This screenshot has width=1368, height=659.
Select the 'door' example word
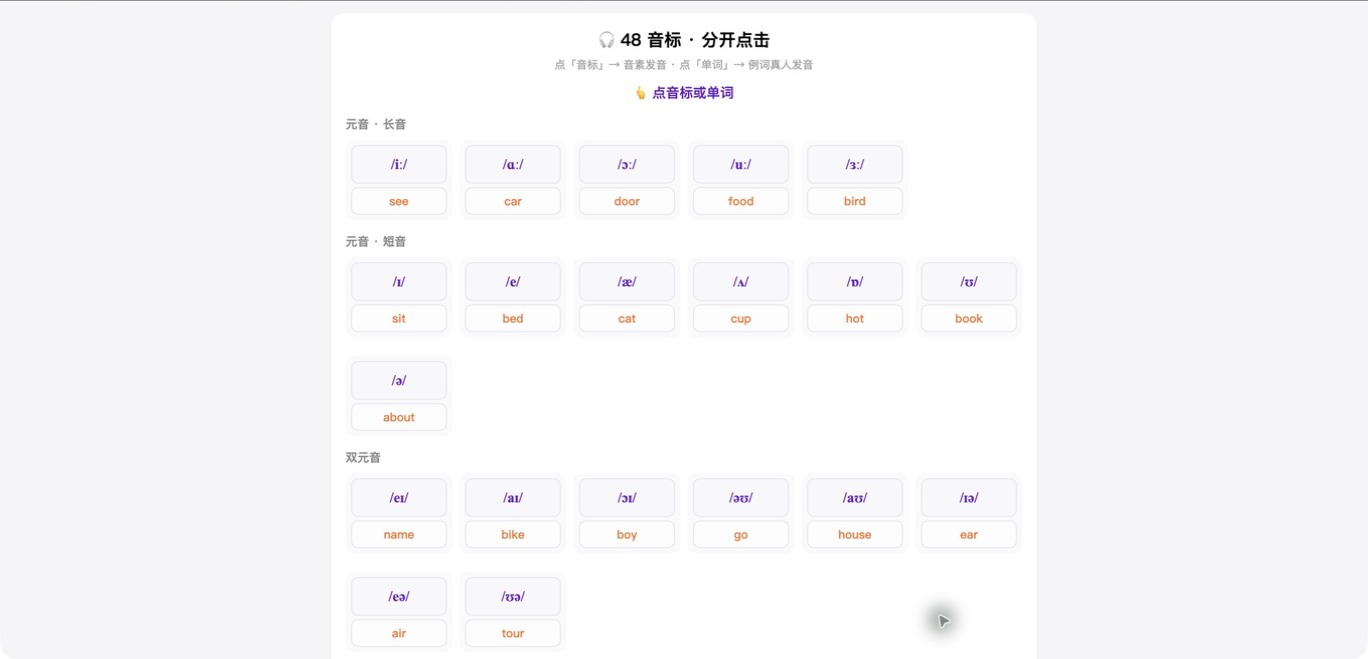click(x=627, y=201)
